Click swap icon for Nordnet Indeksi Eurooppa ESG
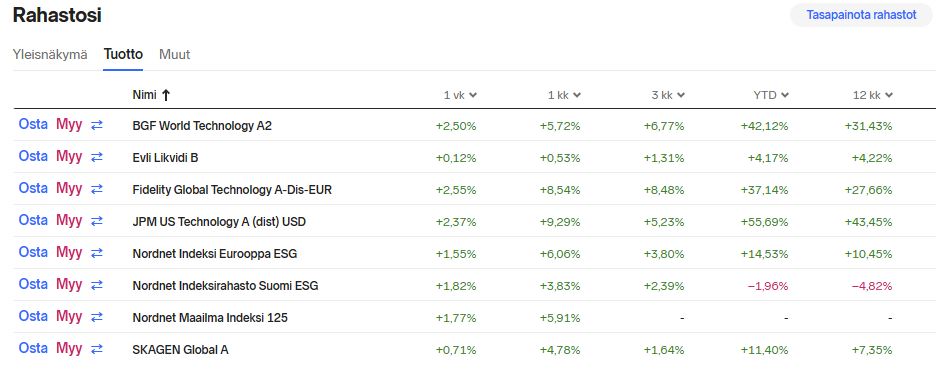936x370 pixels. 97,253
